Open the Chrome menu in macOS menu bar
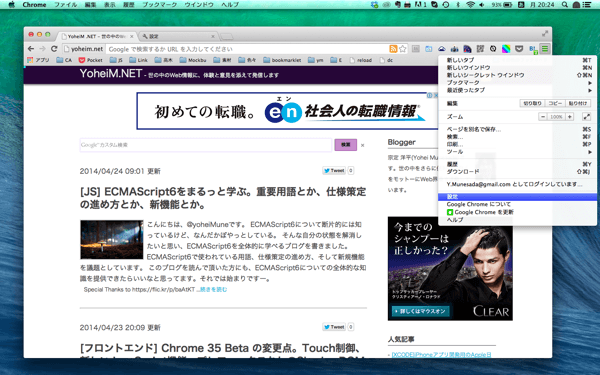Image resolution: width=600 pixels, height=375 pixels. [x=34, y=5]
